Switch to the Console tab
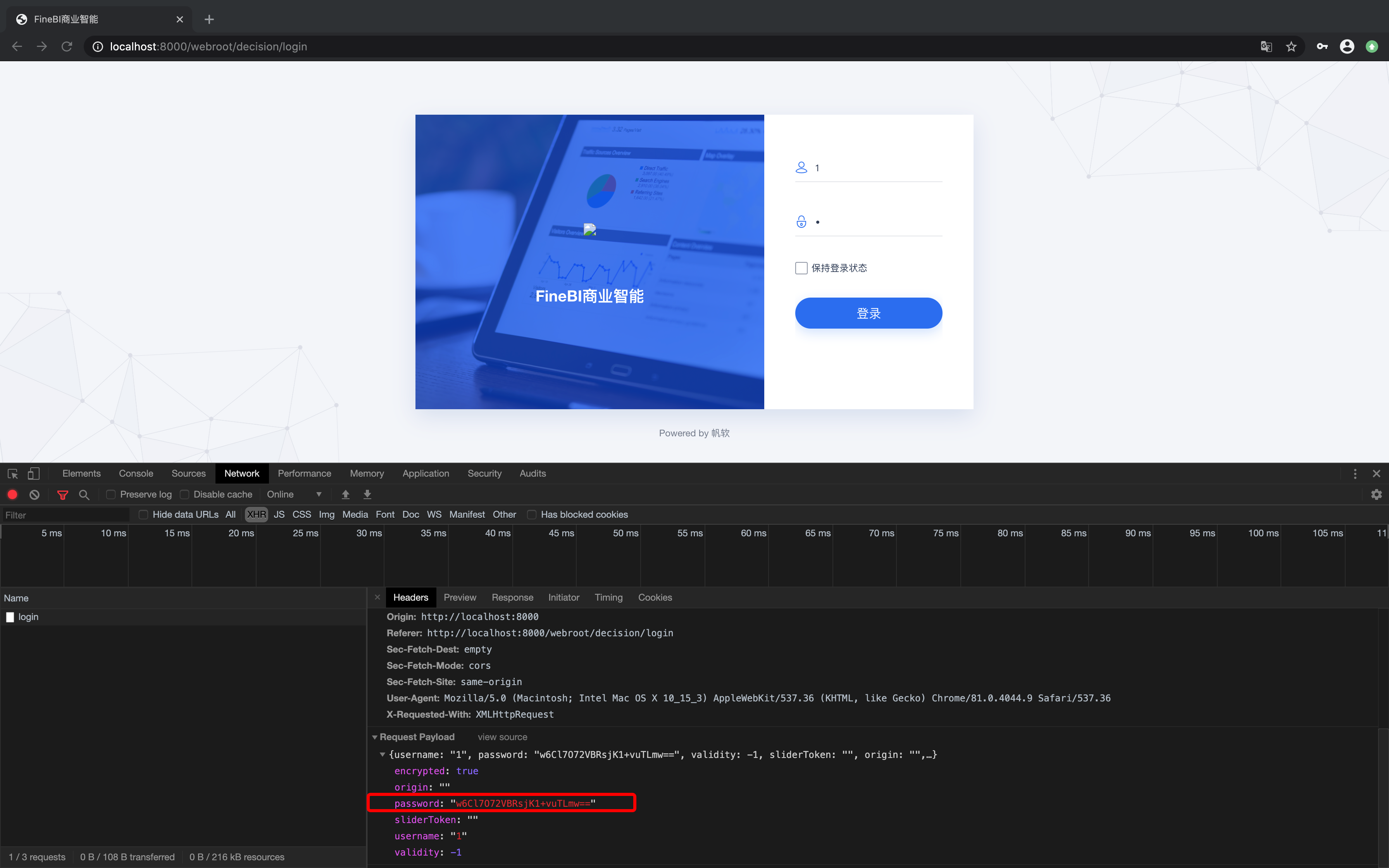Screen dimensions: 1389x868 (x=136, y=474)
